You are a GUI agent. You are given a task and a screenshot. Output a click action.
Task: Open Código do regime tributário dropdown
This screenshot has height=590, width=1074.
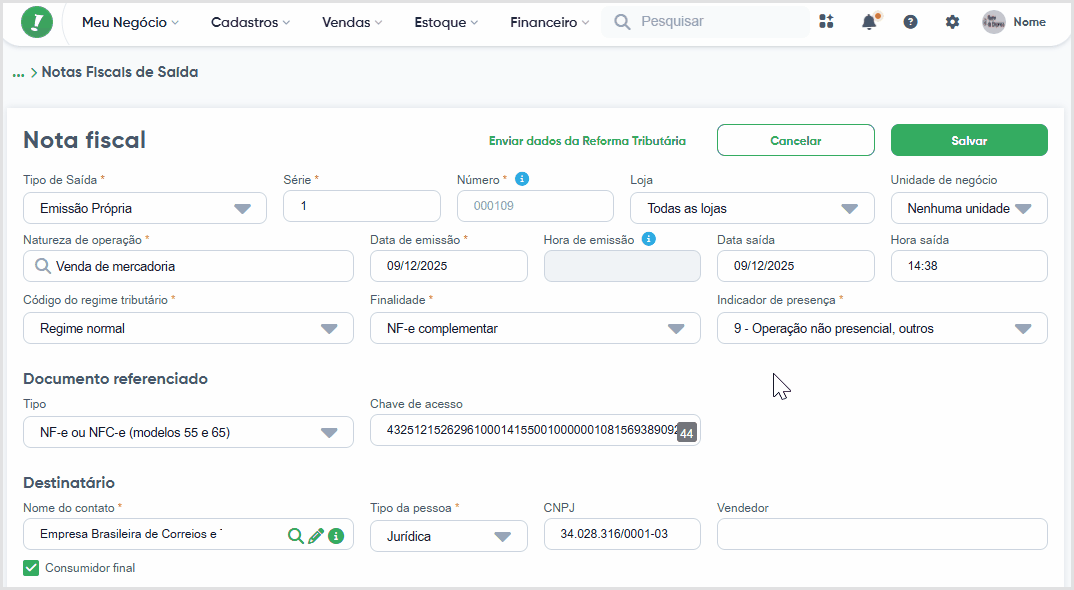coord(188,328)
